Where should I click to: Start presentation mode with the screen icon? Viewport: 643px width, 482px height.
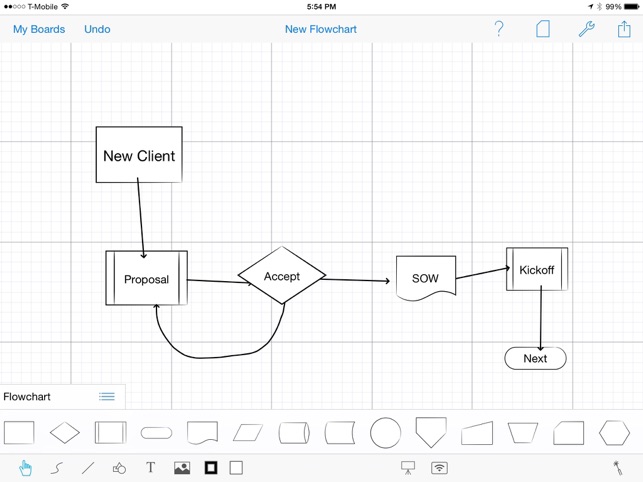coord(408,468)
